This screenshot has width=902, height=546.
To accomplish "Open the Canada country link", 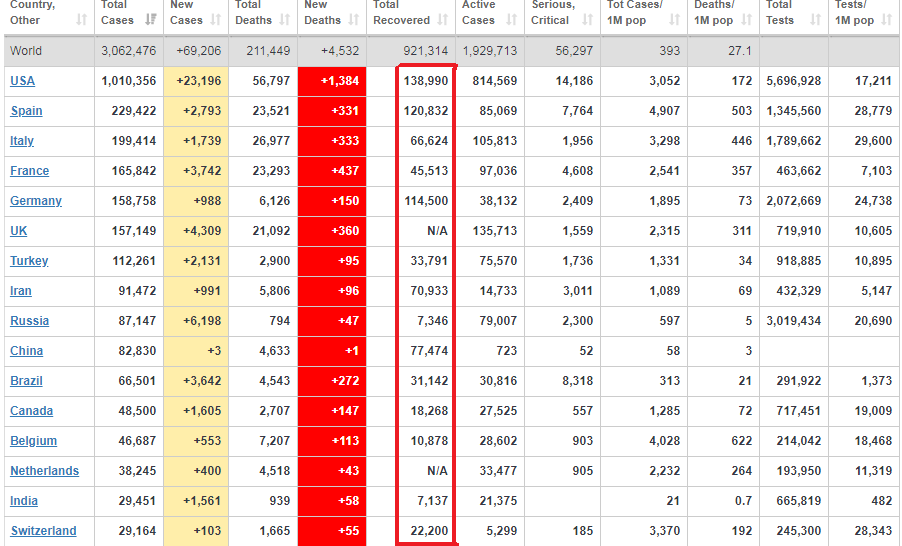I will [32, 411].
